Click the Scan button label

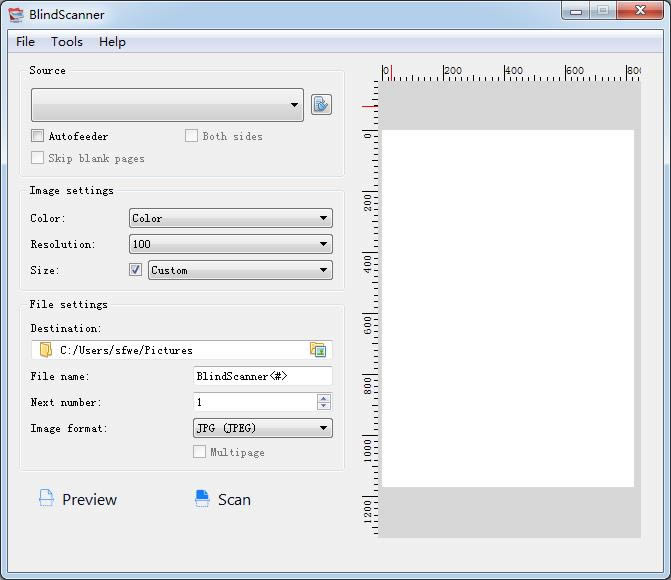pos(234,500)
